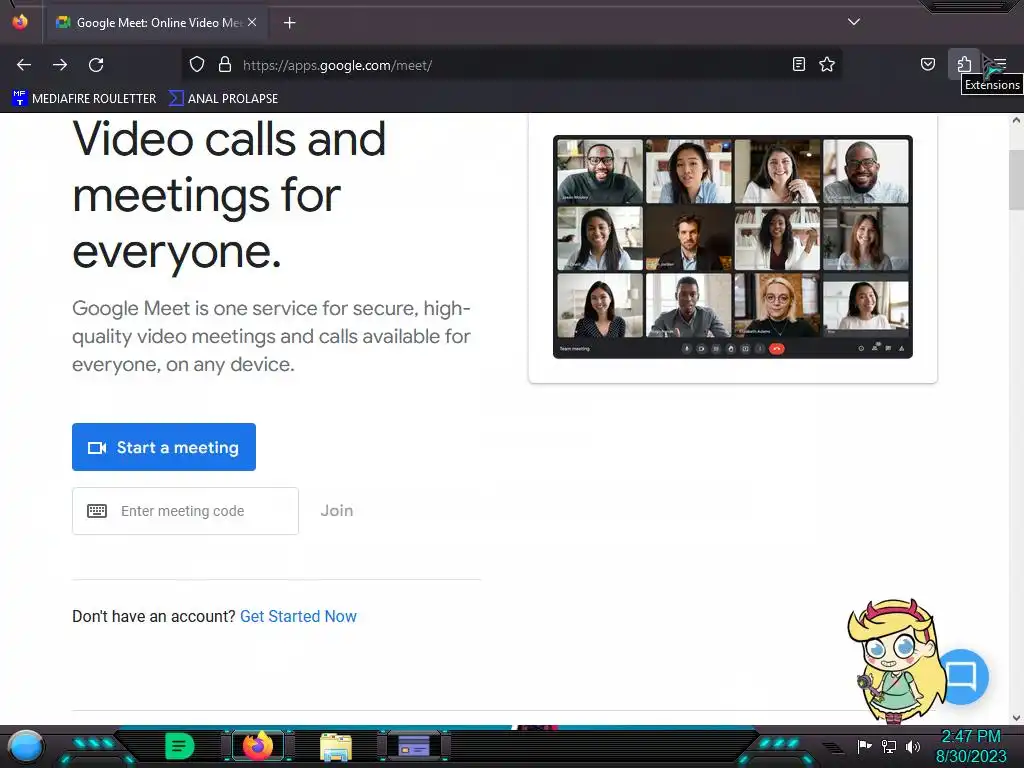Open Action Center flag in system tray
This screenshot has height=768, width=1024.
pos(864,746)
